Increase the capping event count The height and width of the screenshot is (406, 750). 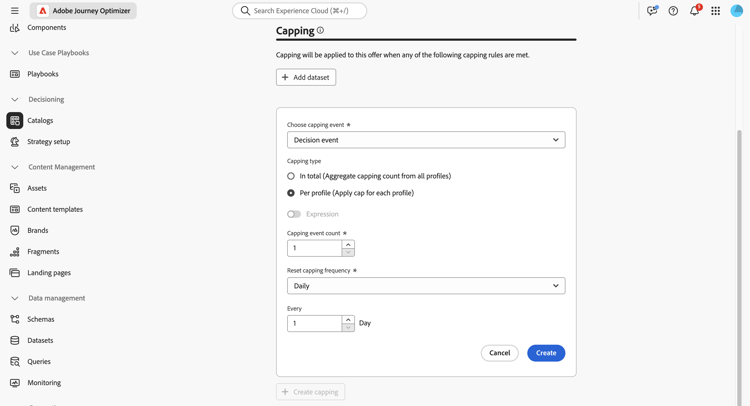pyautogui.click(x=348, y=244)
